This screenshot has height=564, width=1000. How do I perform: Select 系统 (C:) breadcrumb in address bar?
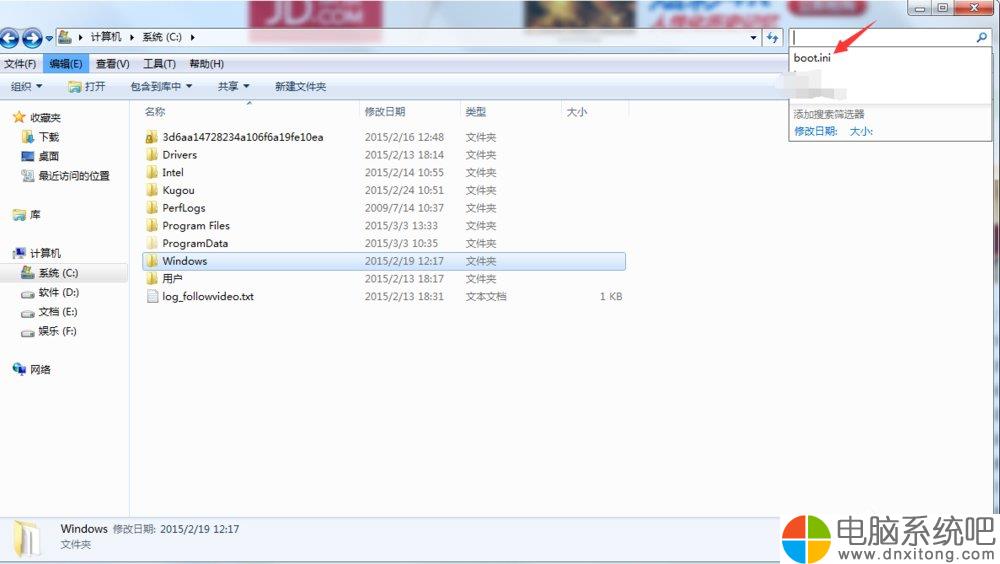[162, 37]
